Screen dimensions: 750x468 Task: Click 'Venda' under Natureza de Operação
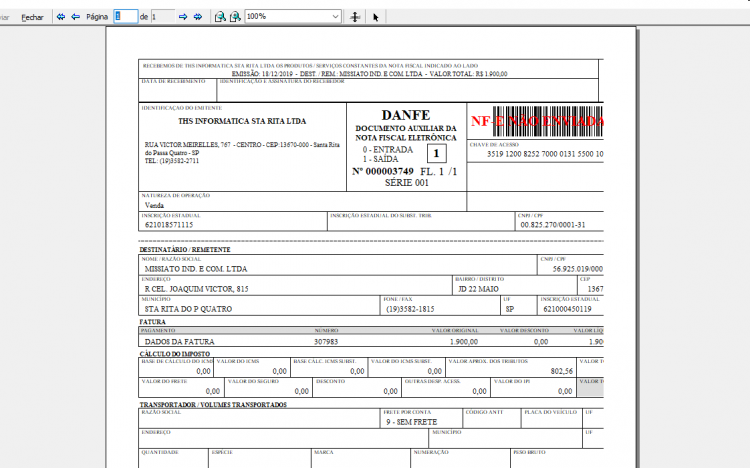[154, 205]
